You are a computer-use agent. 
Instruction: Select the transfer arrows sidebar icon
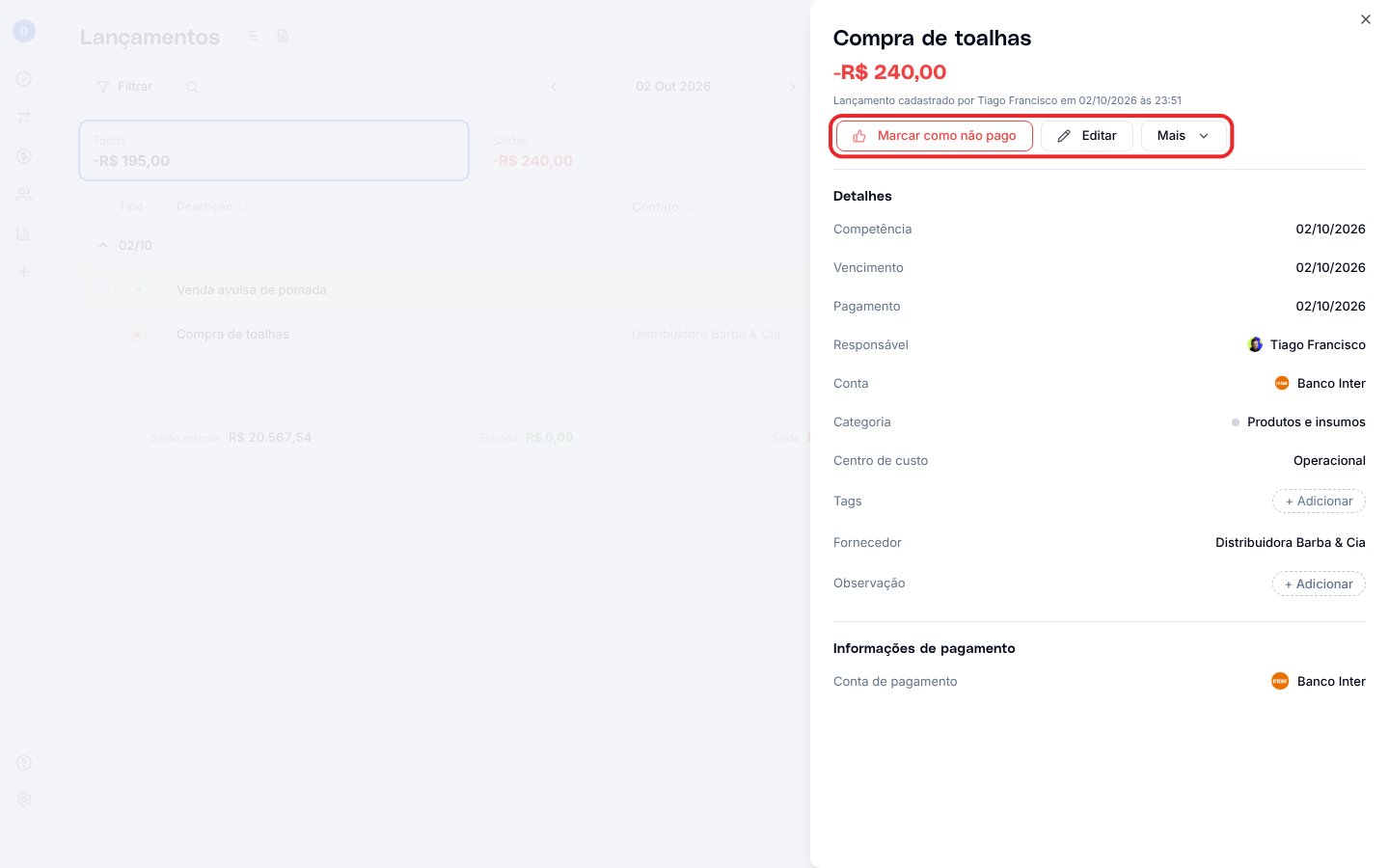point(24,118)
